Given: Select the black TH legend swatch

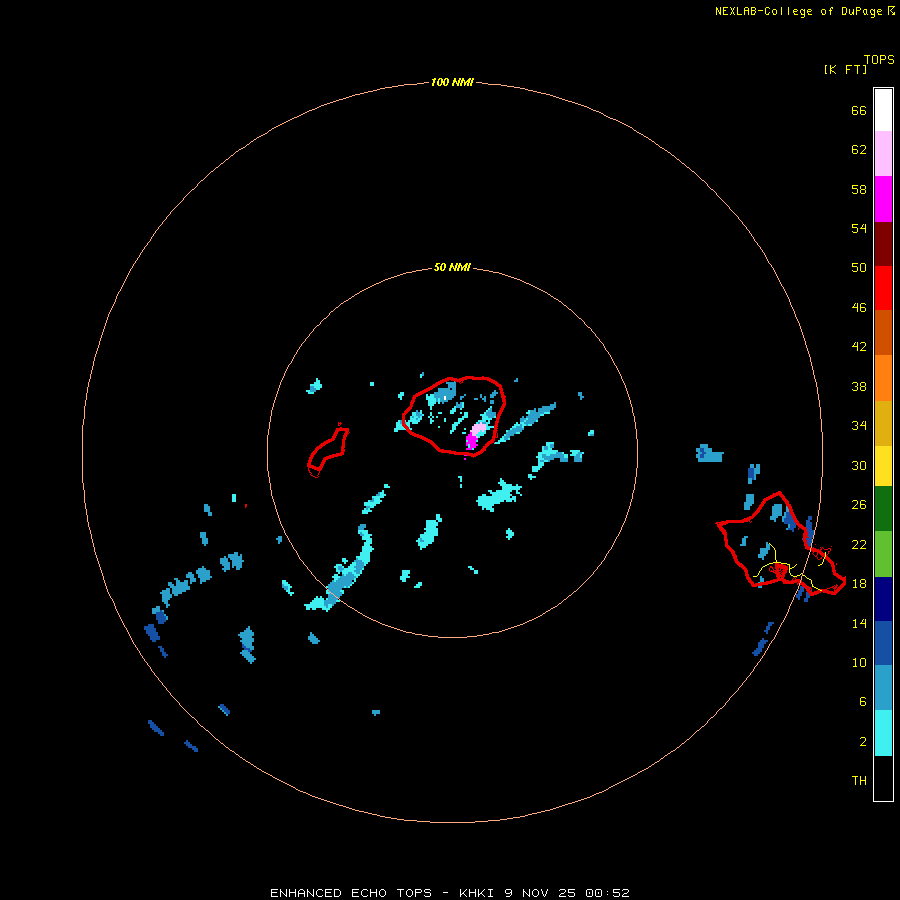Looking at the screenshot, I should click(x=883, y=778).
